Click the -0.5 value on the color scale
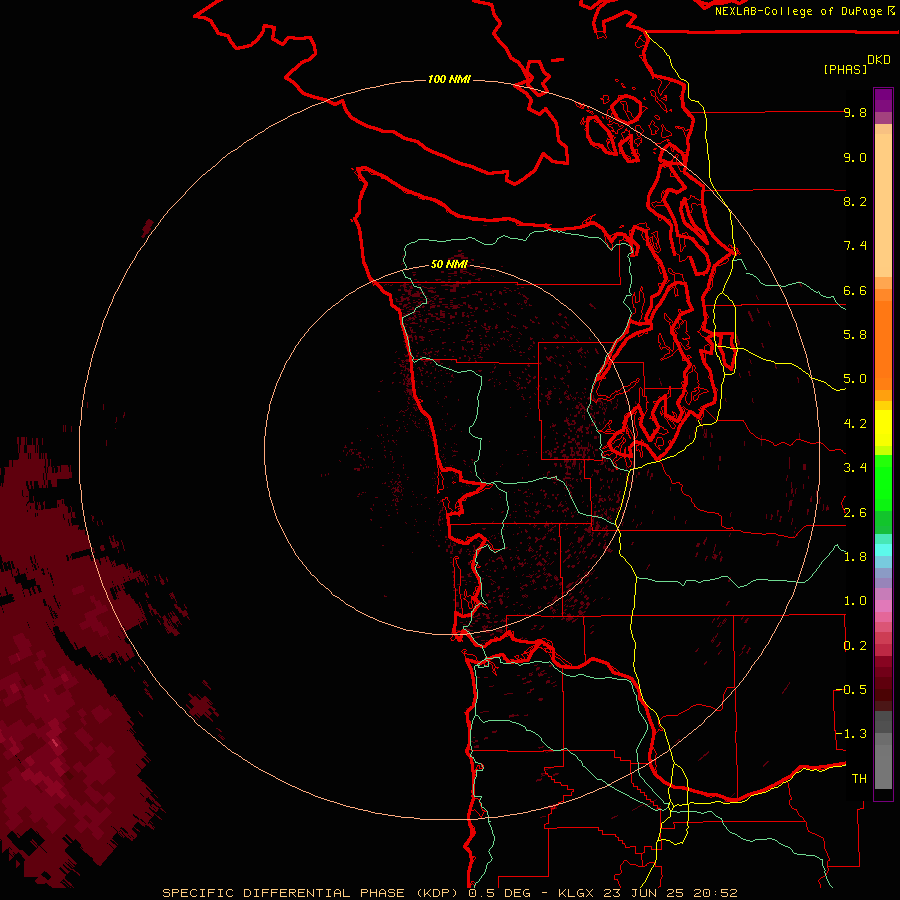900x900 pixels. point(851,689)
